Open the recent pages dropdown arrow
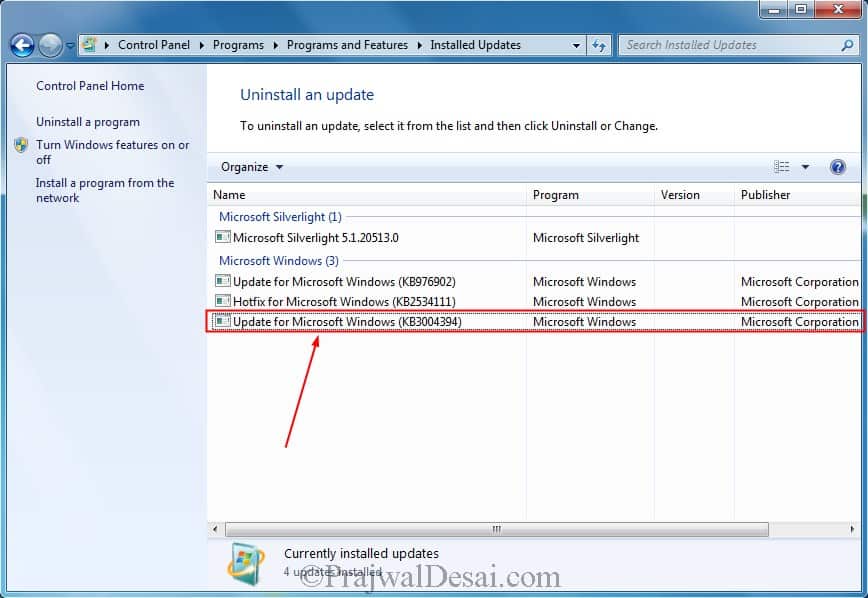This screenshot has width=868, height=598. 70,45
